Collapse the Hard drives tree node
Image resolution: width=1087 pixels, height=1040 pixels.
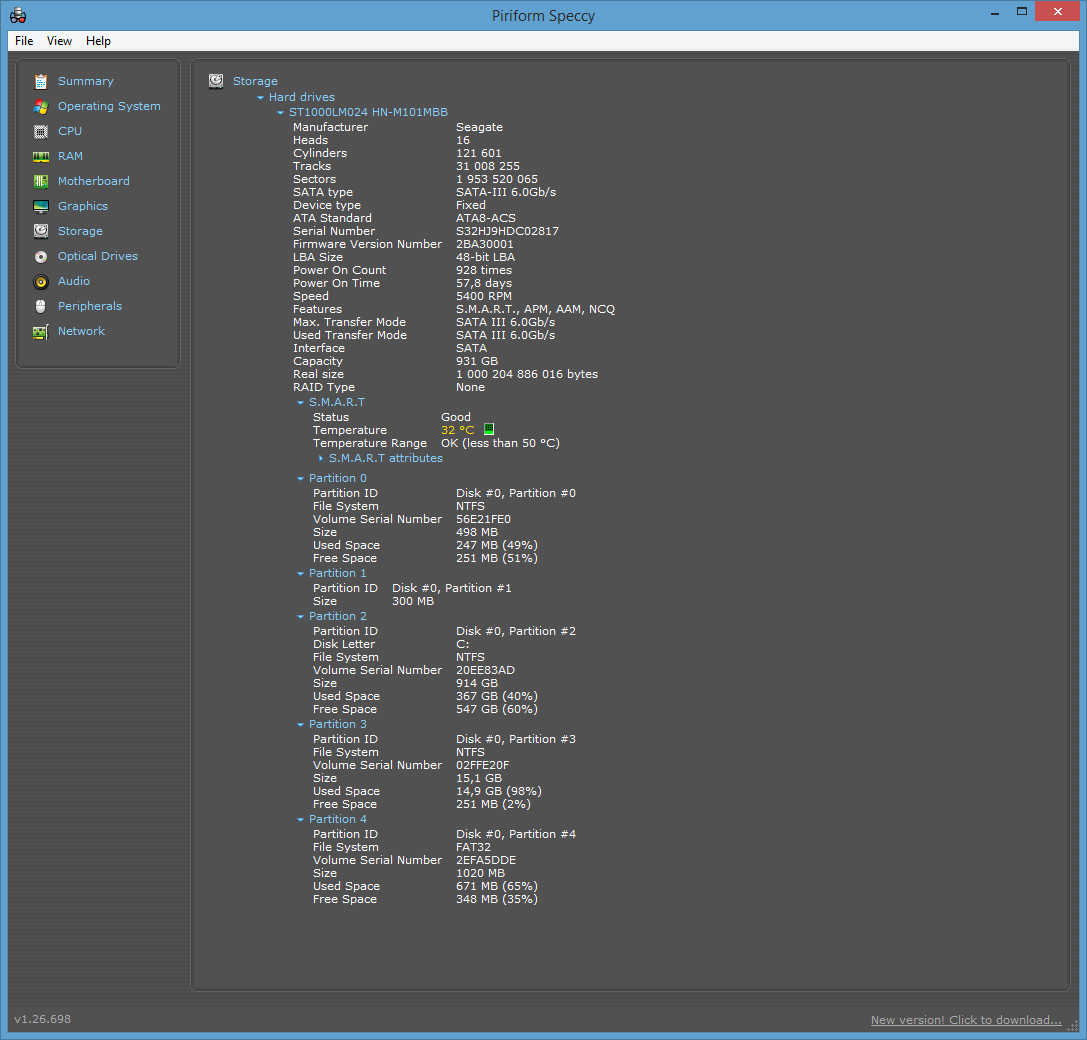[261, 97]
